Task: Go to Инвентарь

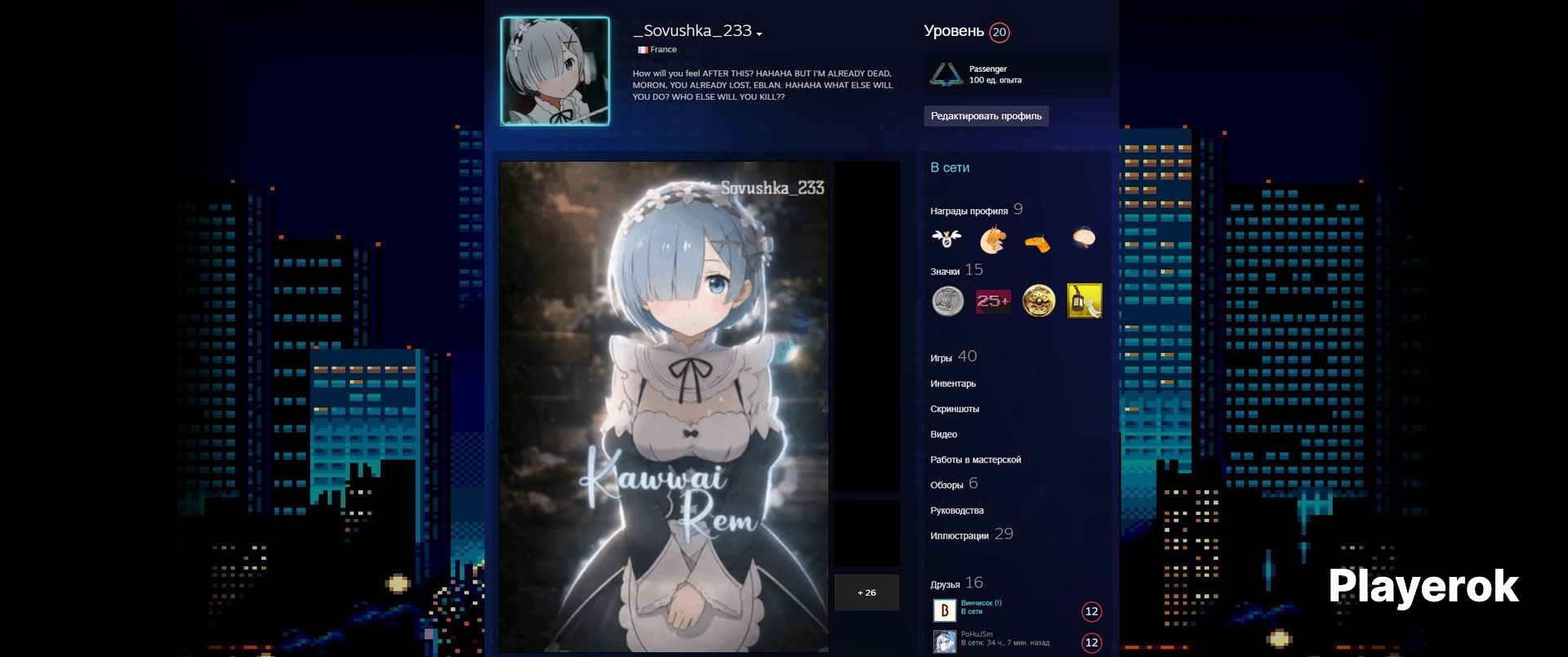Action: 953,383
